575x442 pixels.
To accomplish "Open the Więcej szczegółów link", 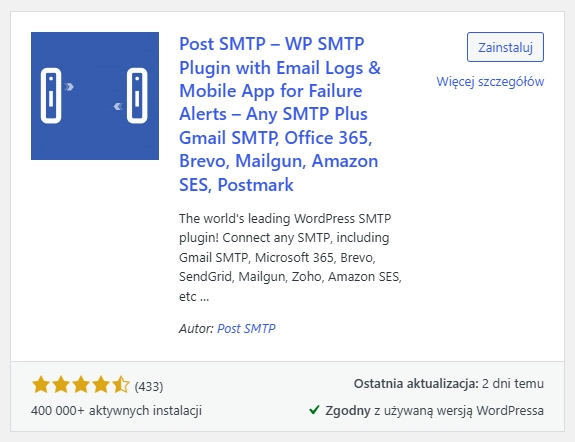I will click(490, 82).
